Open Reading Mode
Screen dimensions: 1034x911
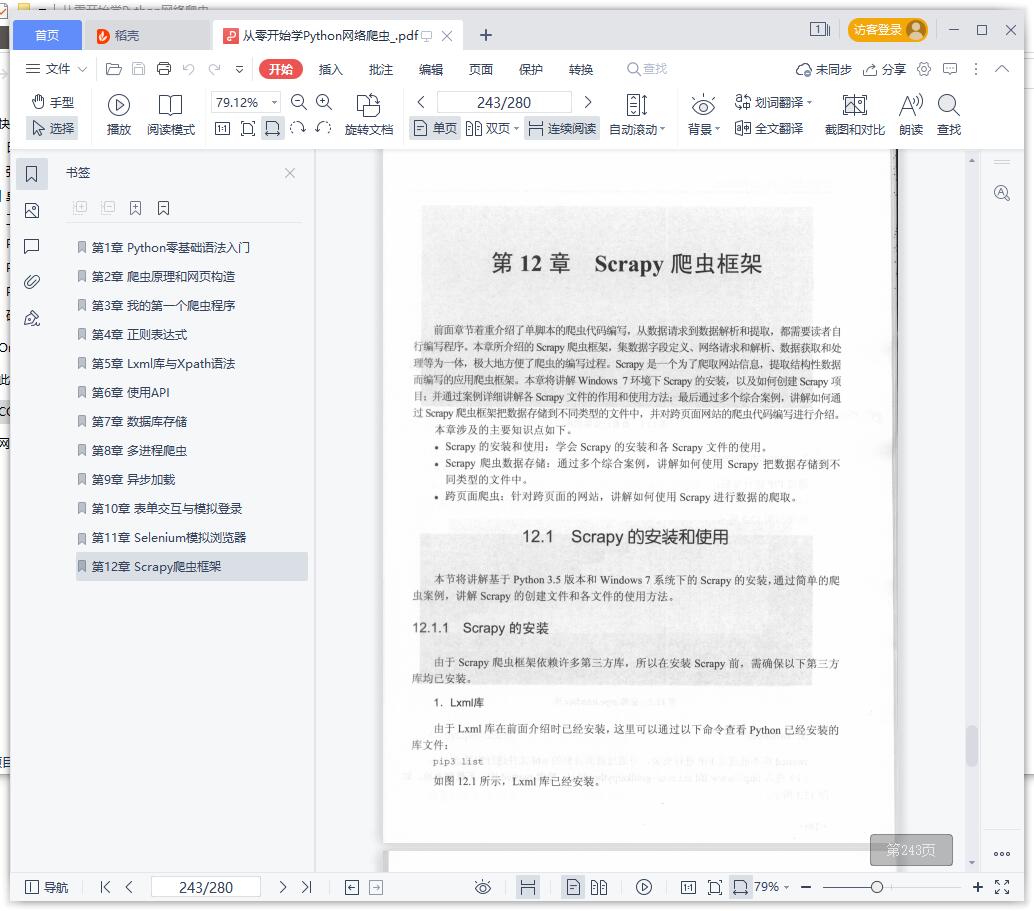click(x=171, y=115)
